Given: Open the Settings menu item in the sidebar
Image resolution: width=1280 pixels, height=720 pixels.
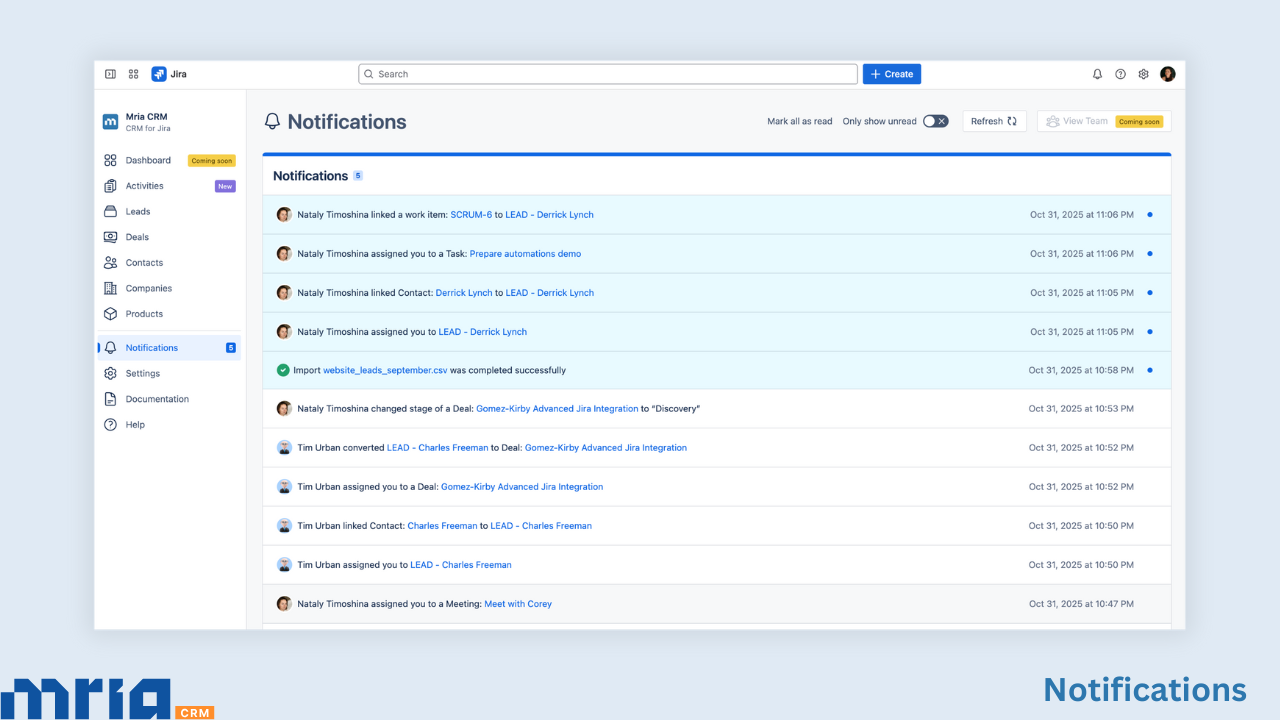Looking at the screenshot, I should pos(169,374).
